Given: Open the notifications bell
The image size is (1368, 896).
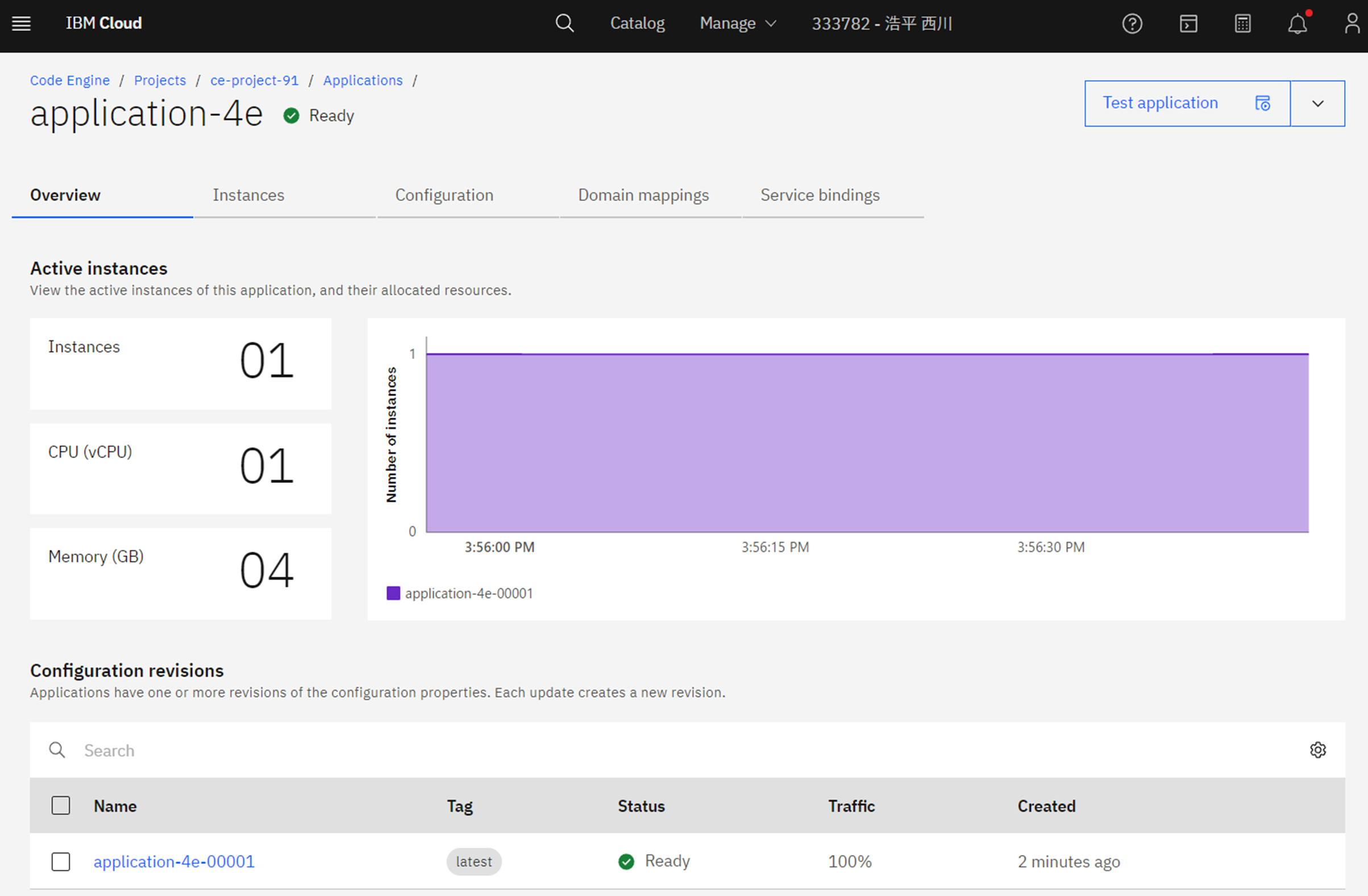Looking at the screenshot, I should 1297,23.
